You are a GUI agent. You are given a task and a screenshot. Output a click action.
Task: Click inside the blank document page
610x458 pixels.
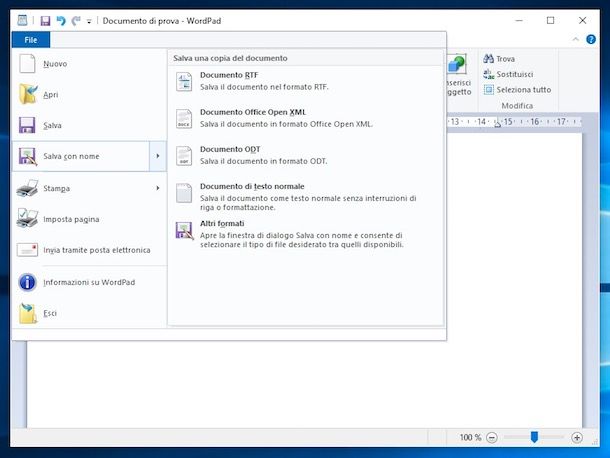[305, 383]
